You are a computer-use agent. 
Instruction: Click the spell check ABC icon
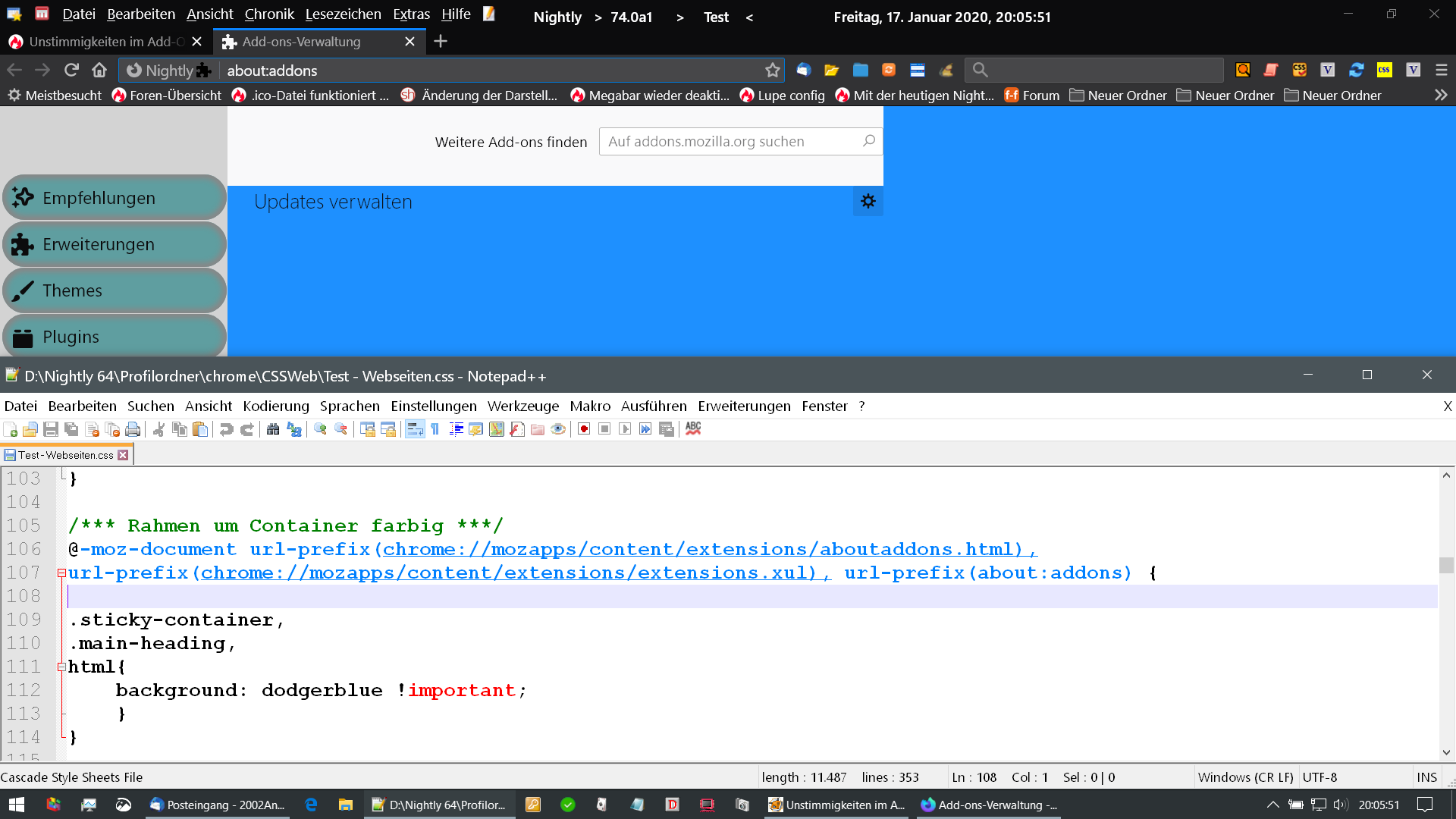click(693, 428)
